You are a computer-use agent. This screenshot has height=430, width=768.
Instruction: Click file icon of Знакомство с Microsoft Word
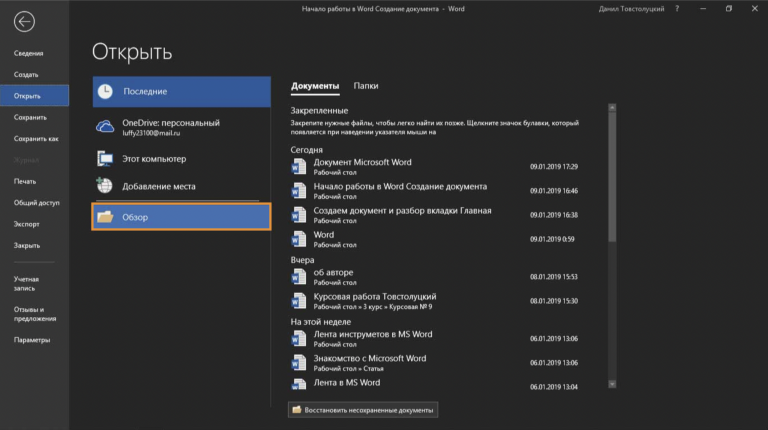(299, 362)
